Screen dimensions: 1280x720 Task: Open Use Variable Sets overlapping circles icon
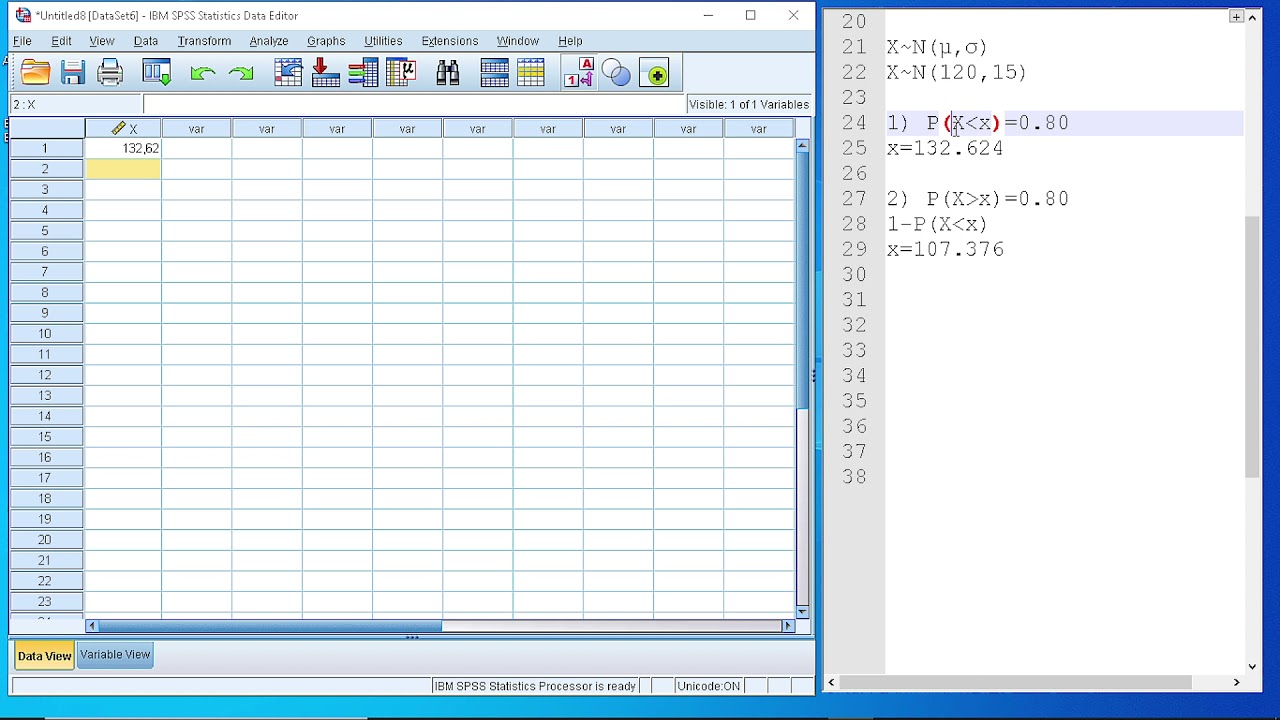click(617, 73)
